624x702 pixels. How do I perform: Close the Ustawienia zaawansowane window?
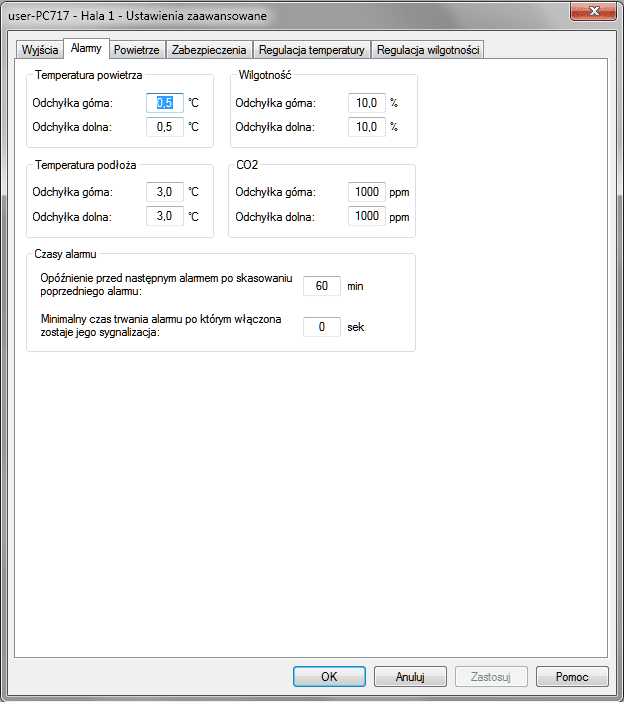click(x=593, y=12)
